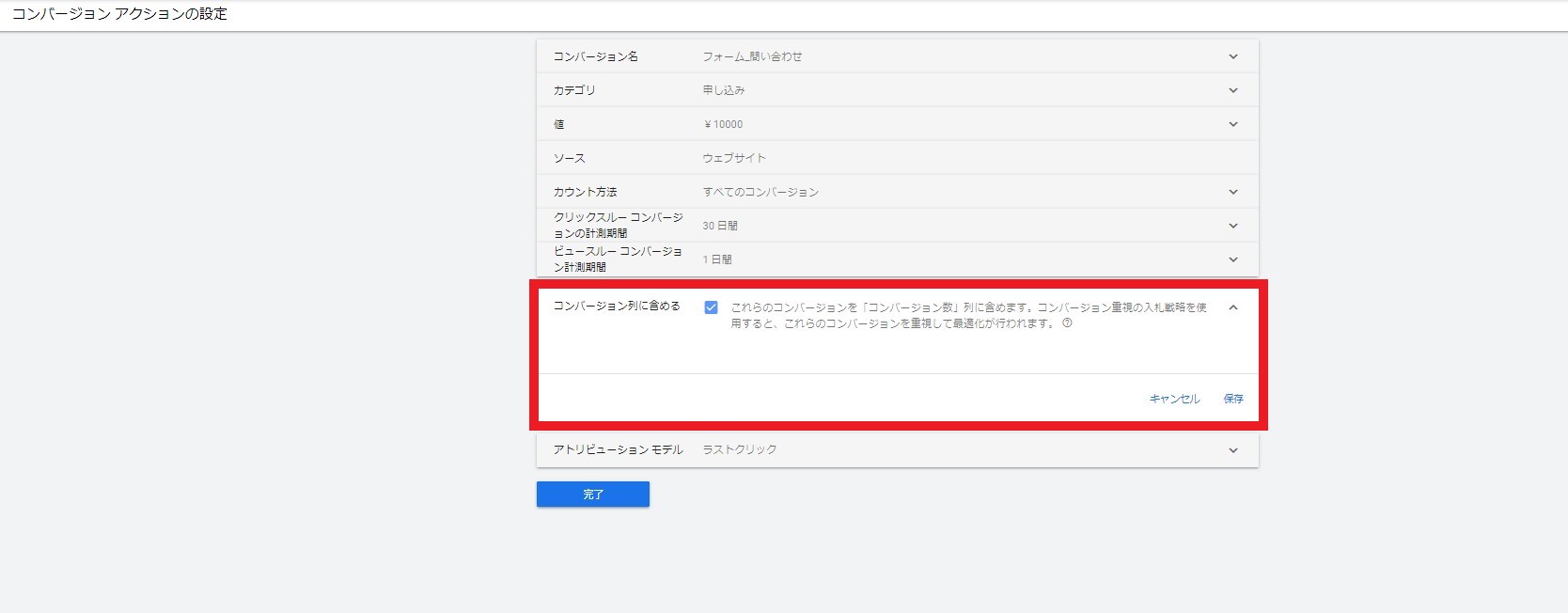
Task: Click the カテゴリ label
Action: pos(574,90)
